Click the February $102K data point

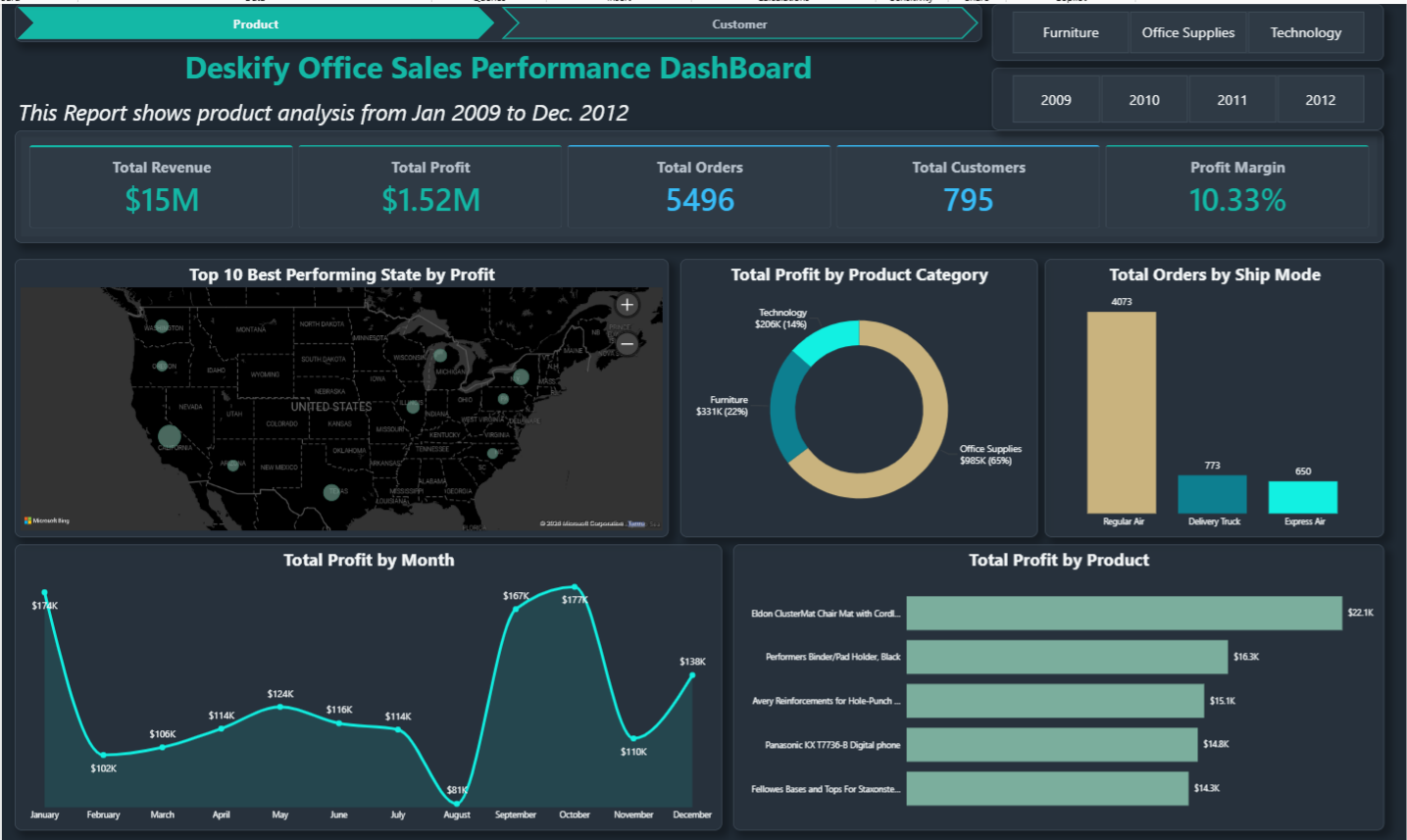click(x=104, y=755)
